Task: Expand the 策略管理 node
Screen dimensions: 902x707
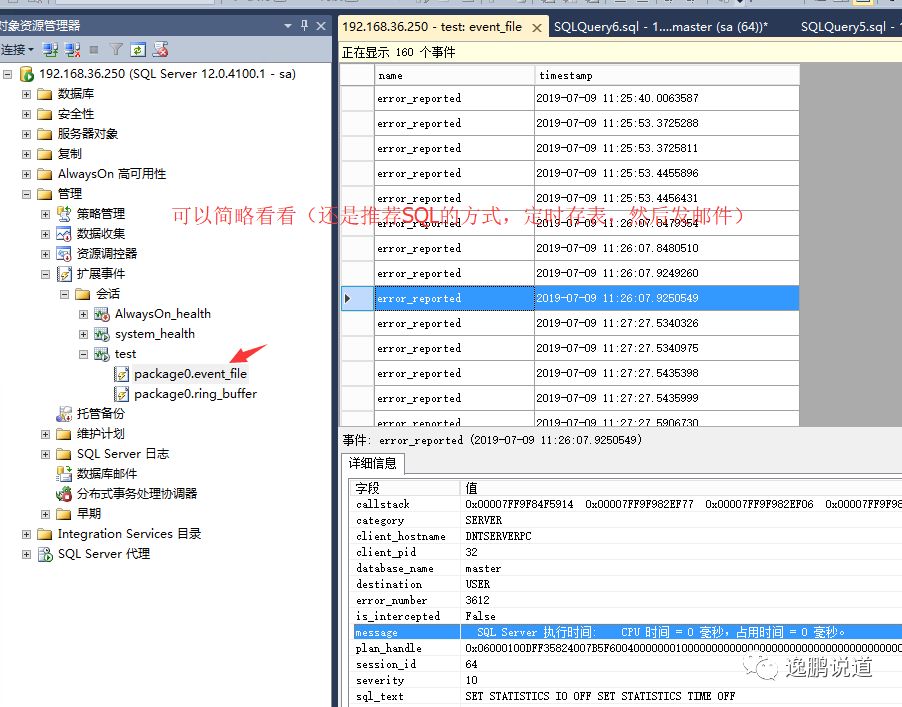Action: (x=45, y=215)
